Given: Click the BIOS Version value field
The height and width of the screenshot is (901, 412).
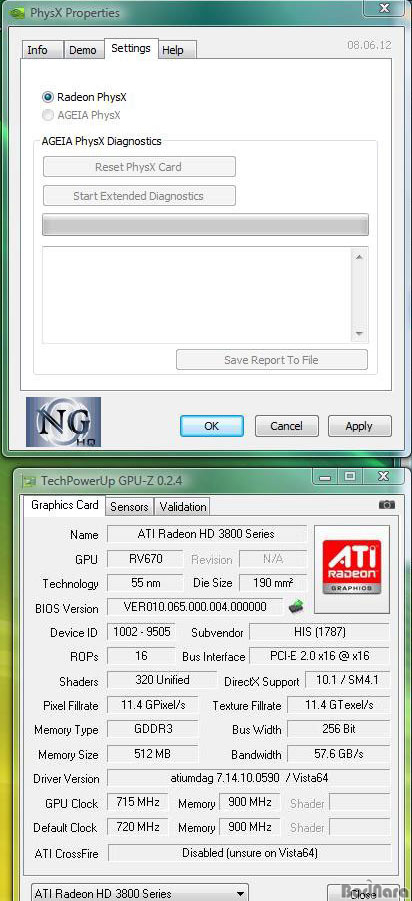Looking at the screenshot, I should tap(195, 607).
